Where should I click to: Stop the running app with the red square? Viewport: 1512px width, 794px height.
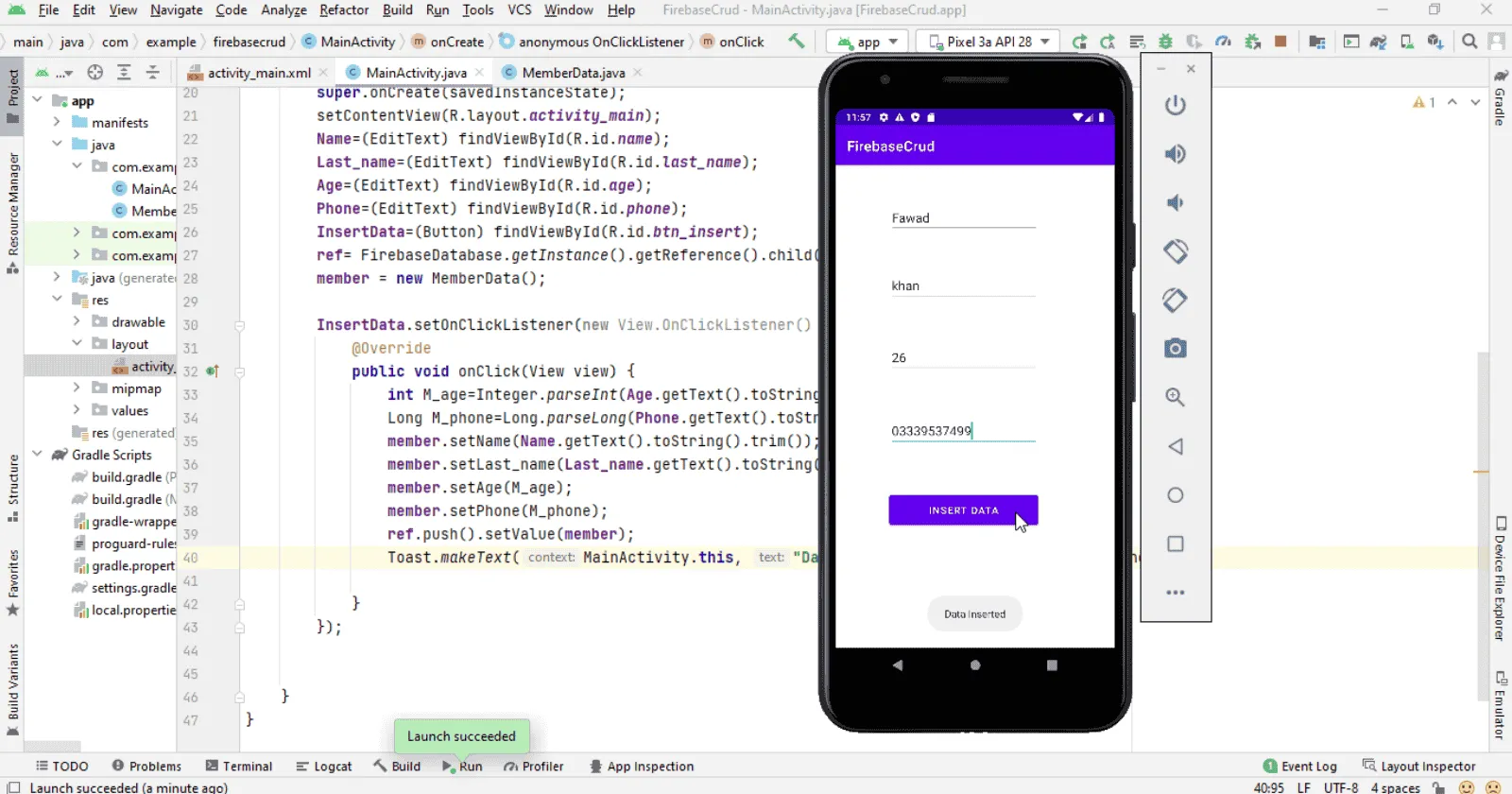click(1280, 42)
